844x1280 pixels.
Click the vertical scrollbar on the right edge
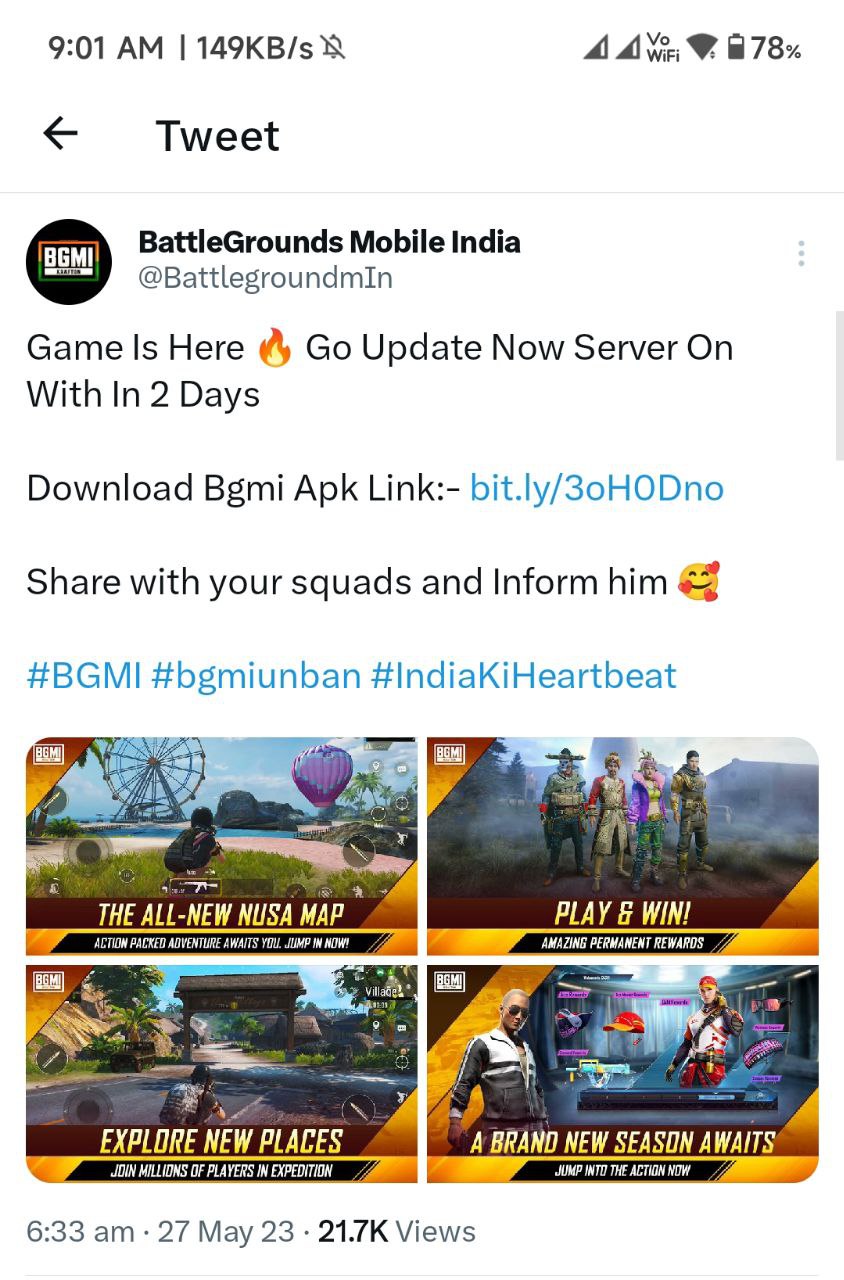[839, 385]
